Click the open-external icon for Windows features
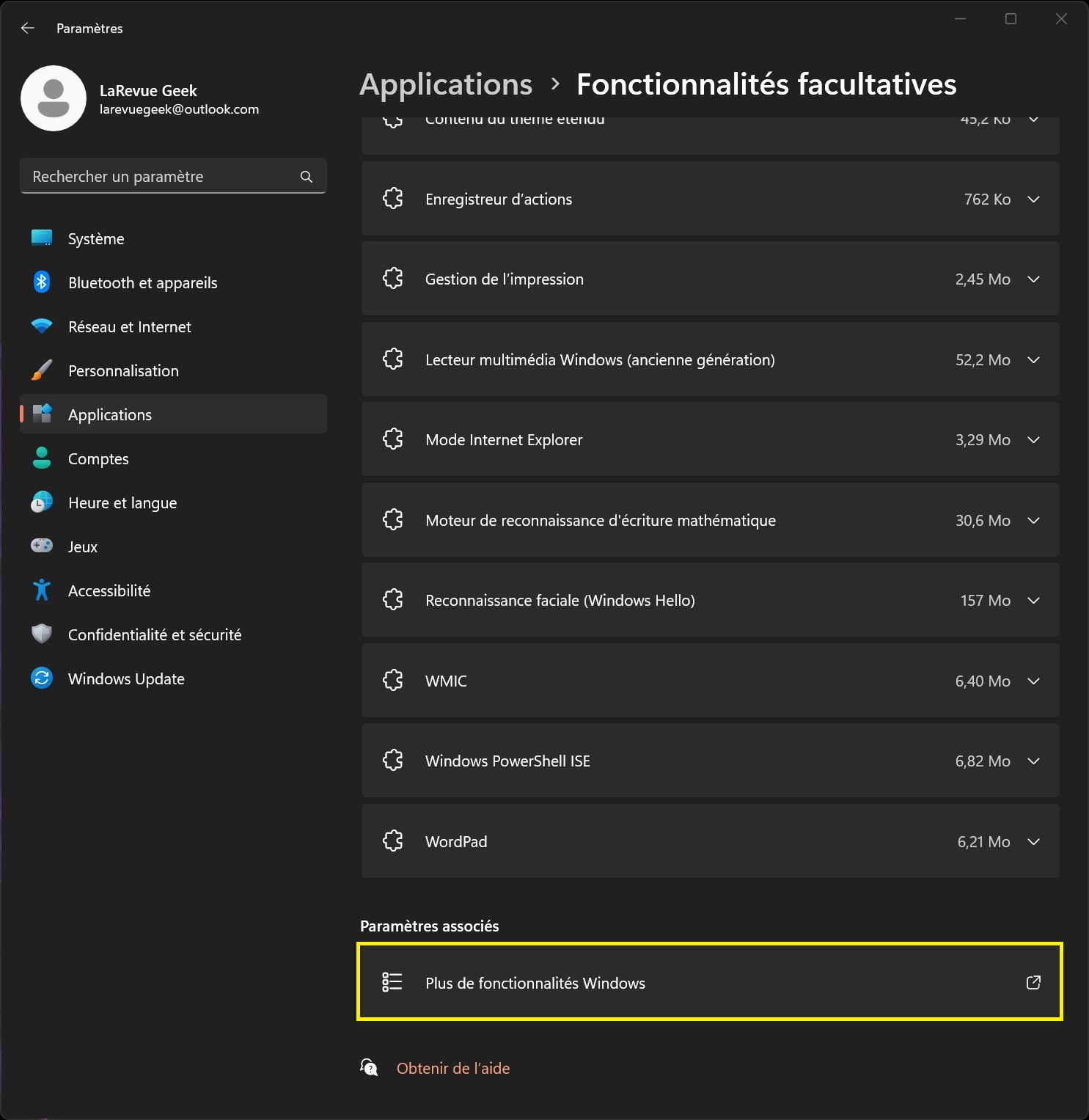The width and height of the screenshot is (1089, 1120). tap(1033, 983)
